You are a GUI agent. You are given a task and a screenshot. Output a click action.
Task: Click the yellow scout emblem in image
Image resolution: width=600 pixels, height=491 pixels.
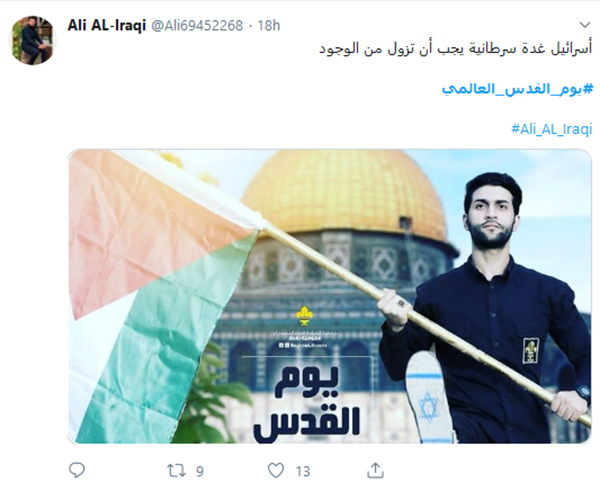click(304, 316)
